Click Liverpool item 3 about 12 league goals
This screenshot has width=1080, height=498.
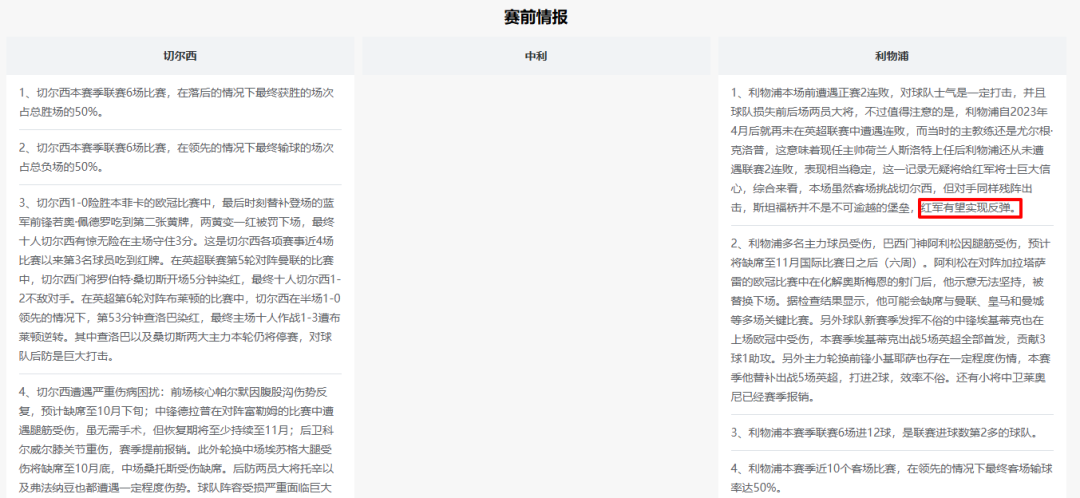[883, 432]
